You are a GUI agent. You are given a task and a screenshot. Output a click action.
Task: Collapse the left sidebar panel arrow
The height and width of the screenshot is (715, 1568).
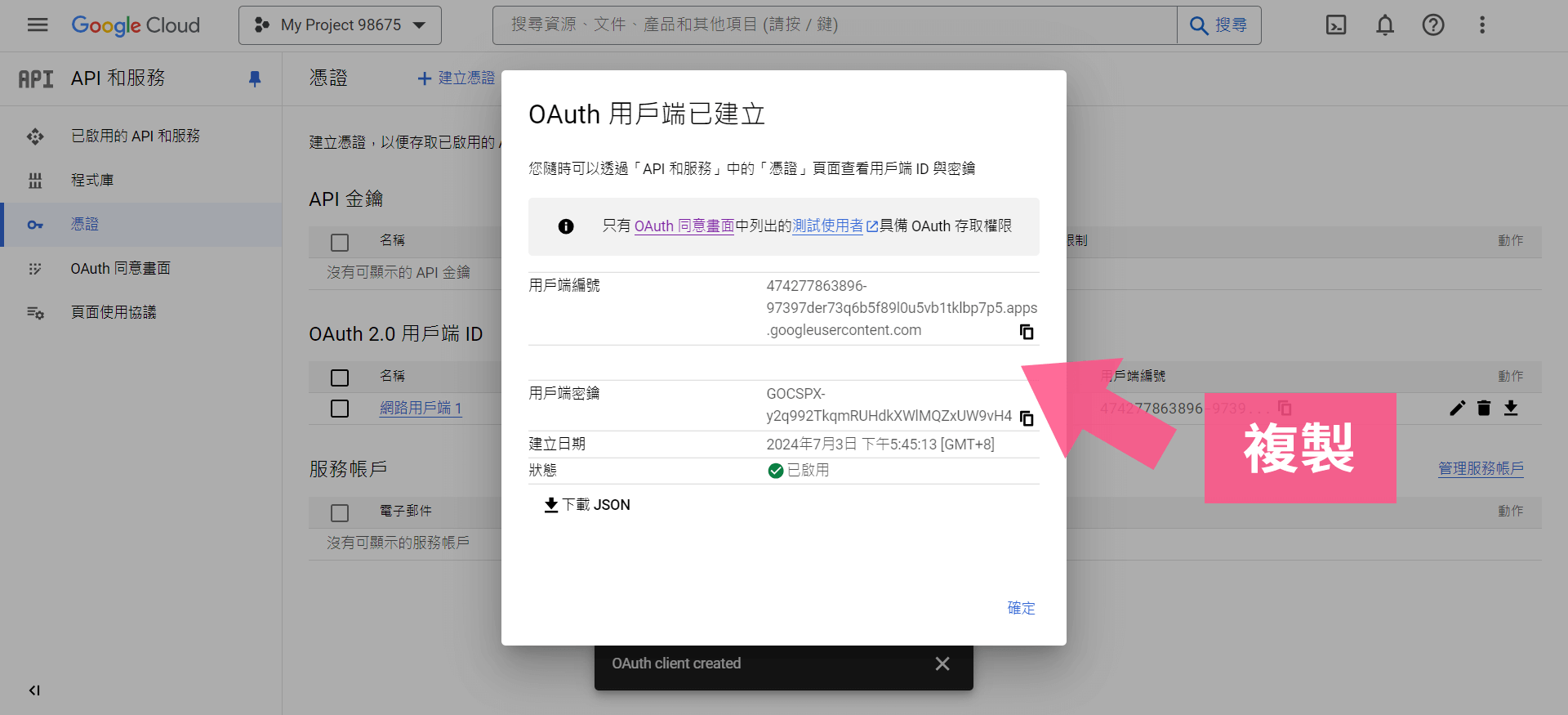[34, 690]
